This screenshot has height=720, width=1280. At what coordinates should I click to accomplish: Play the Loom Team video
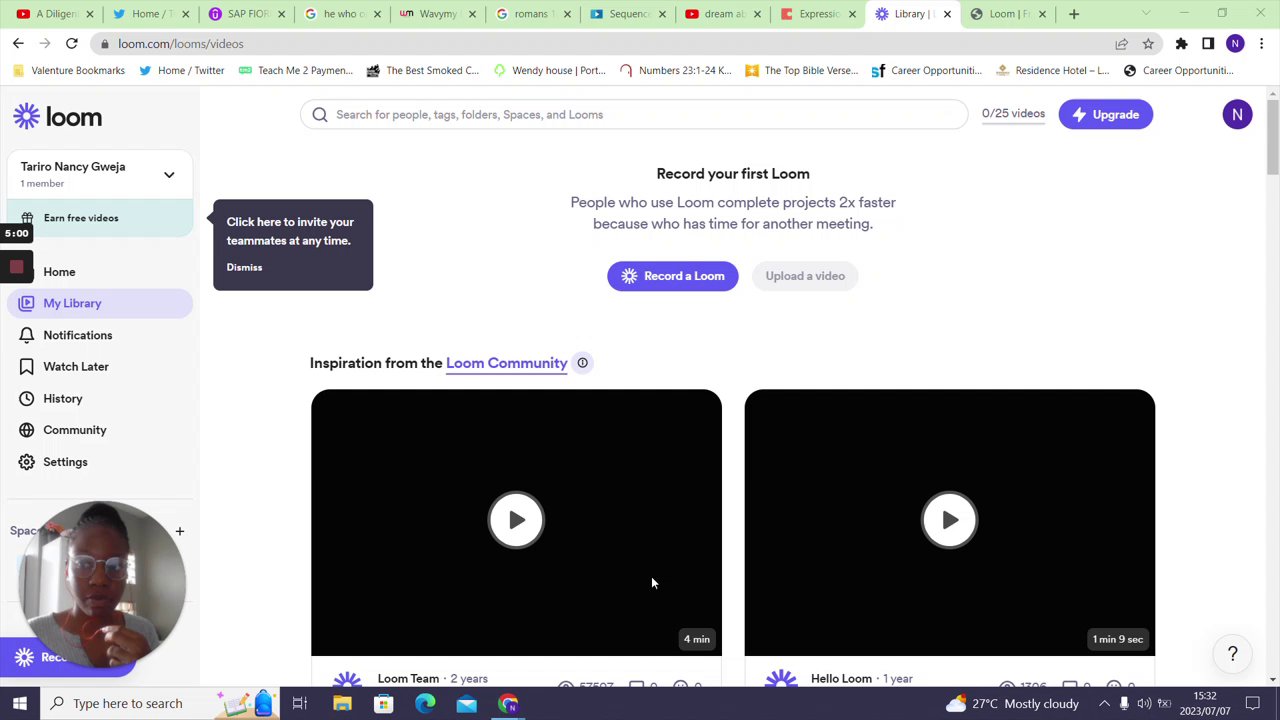[x=516, y=520]
